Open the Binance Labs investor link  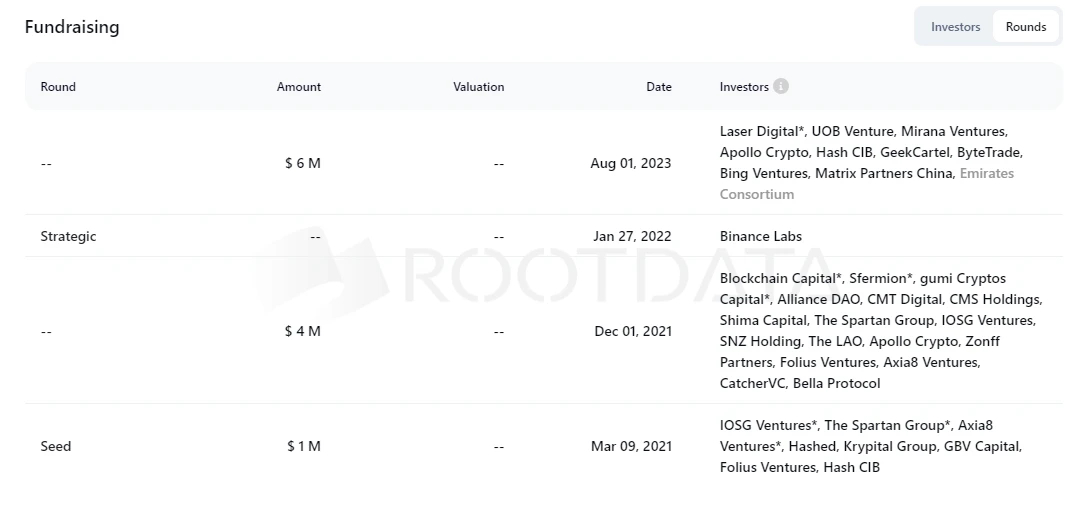(x=760, y=236)
